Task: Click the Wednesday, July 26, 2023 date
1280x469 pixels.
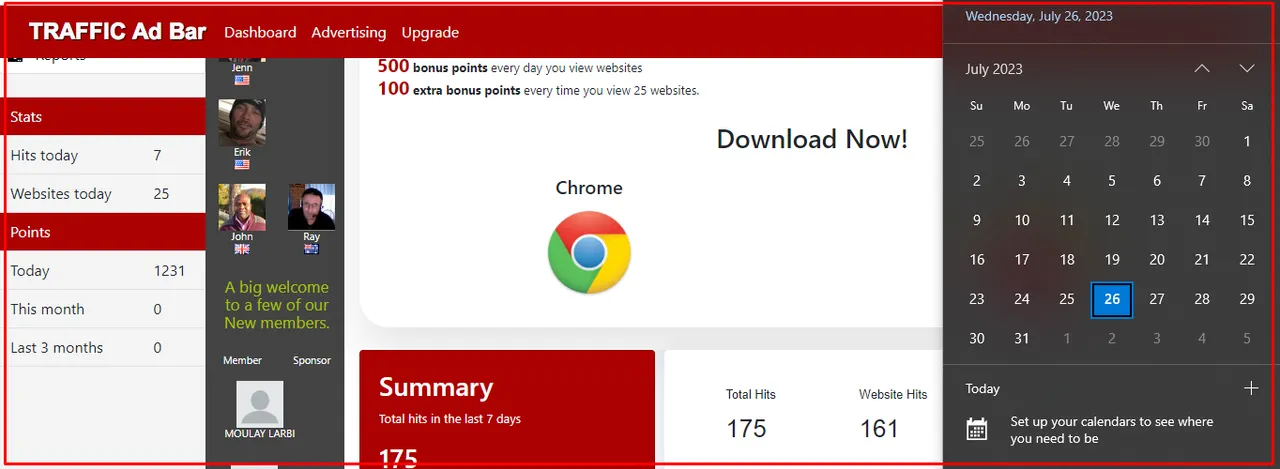Action: tap(1039, 16)
